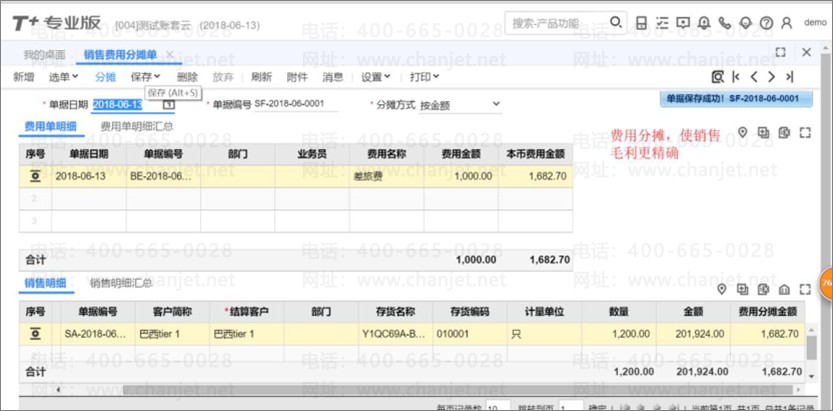Click the 附件 toolbar button
The height and width of the screenshot is (411, 833).
pyautogui.click(x=297, y=77)
